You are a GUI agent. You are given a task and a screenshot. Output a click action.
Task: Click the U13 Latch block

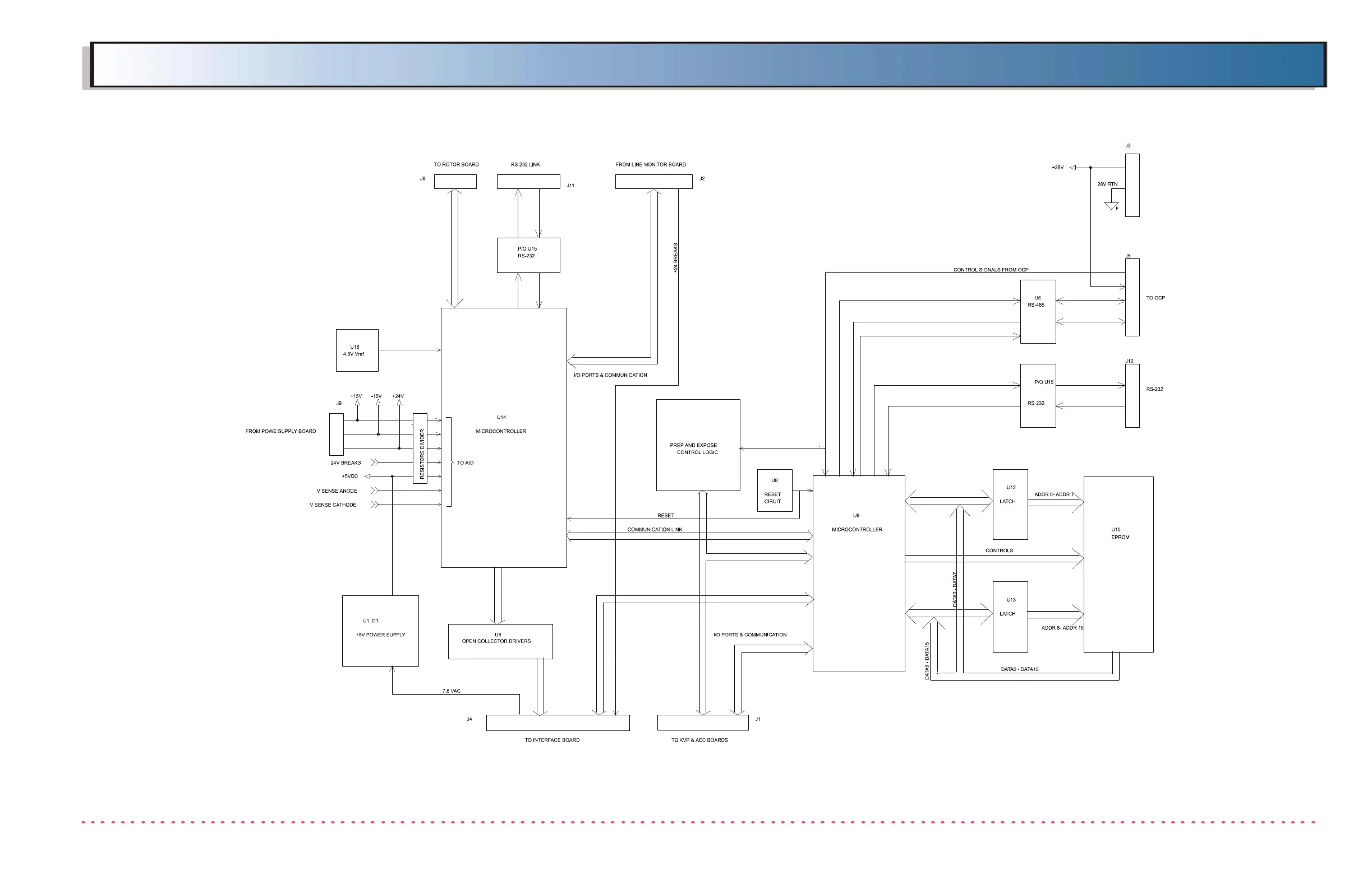tap(1010, 617)
